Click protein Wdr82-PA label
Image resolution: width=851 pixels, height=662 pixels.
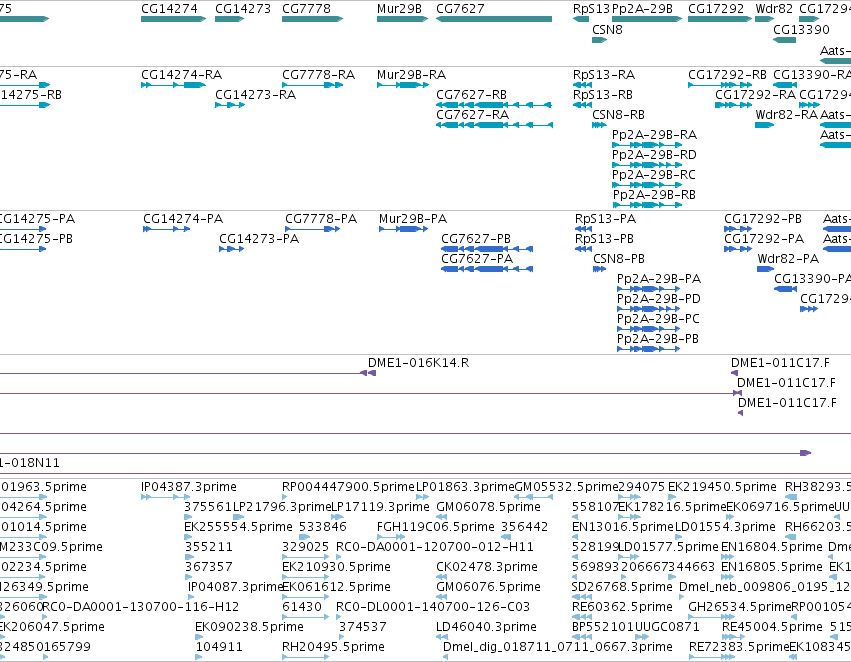pos(788,259)
